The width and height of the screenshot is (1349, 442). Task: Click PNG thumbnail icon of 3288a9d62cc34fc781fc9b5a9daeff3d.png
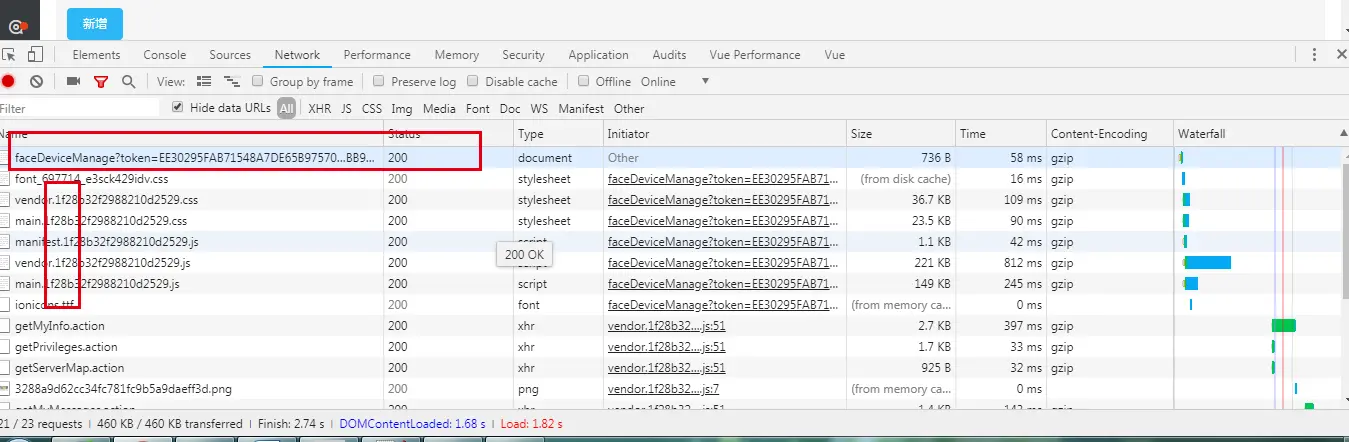[x=5, y=388]
